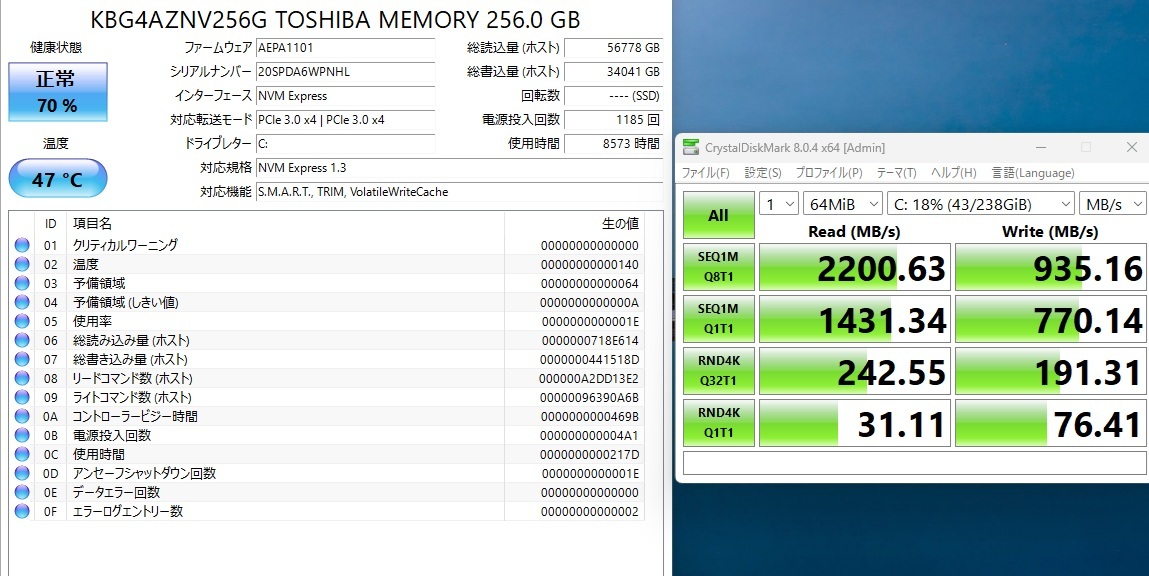Expand the 64MiB test size dropdown
This screenshot has height=576, width=1149.
[x=842, y=204]
